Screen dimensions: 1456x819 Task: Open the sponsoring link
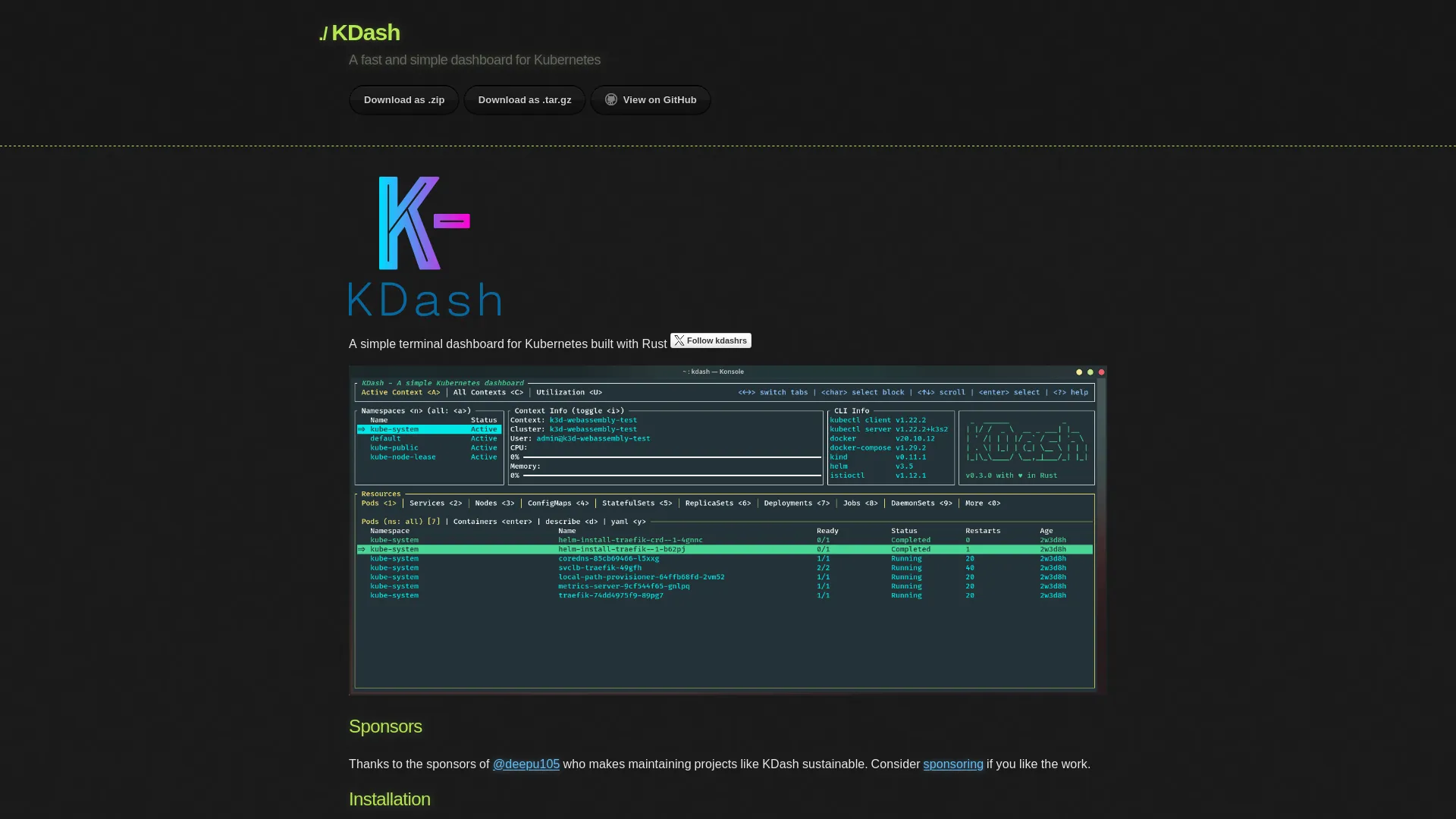(x=953, y=764)
